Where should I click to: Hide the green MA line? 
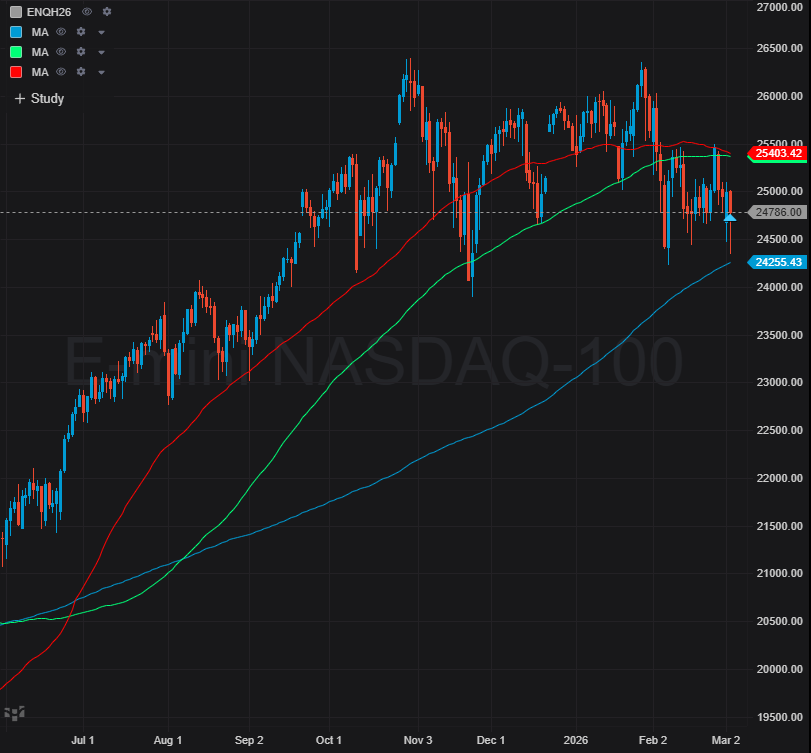click(61, 51)
